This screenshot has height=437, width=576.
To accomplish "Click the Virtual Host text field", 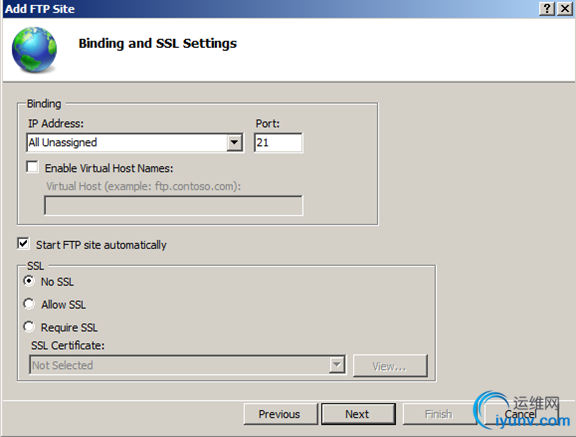I will point(173,205).
